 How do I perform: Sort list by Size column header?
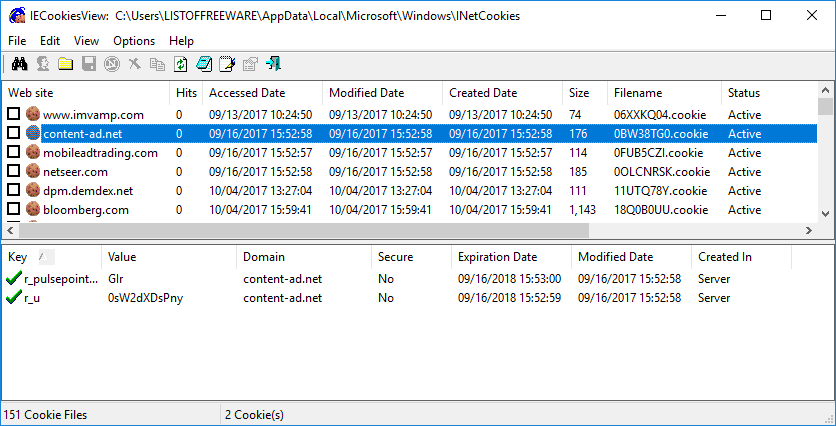pos(585,93)
